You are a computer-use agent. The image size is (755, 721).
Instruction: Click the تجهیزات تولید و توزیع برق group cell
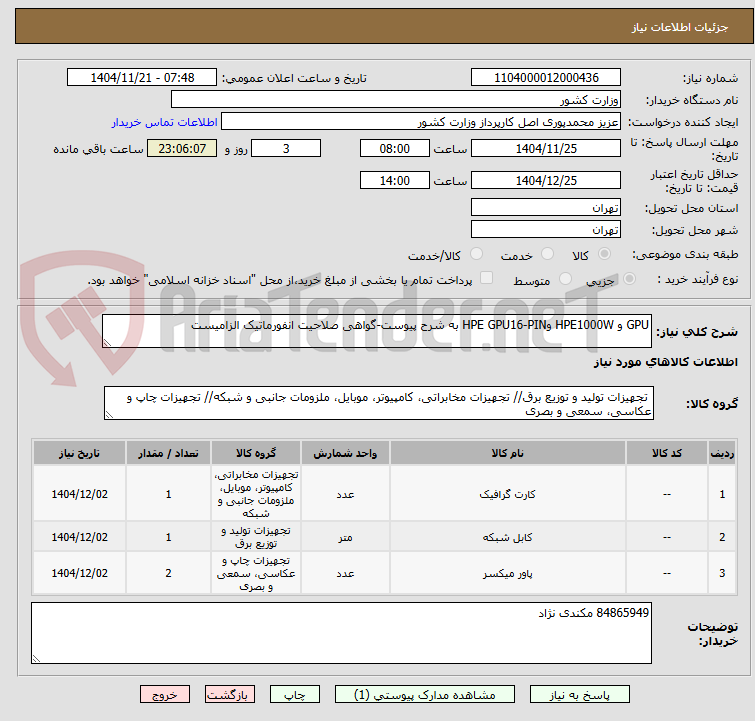pos(256,537)
